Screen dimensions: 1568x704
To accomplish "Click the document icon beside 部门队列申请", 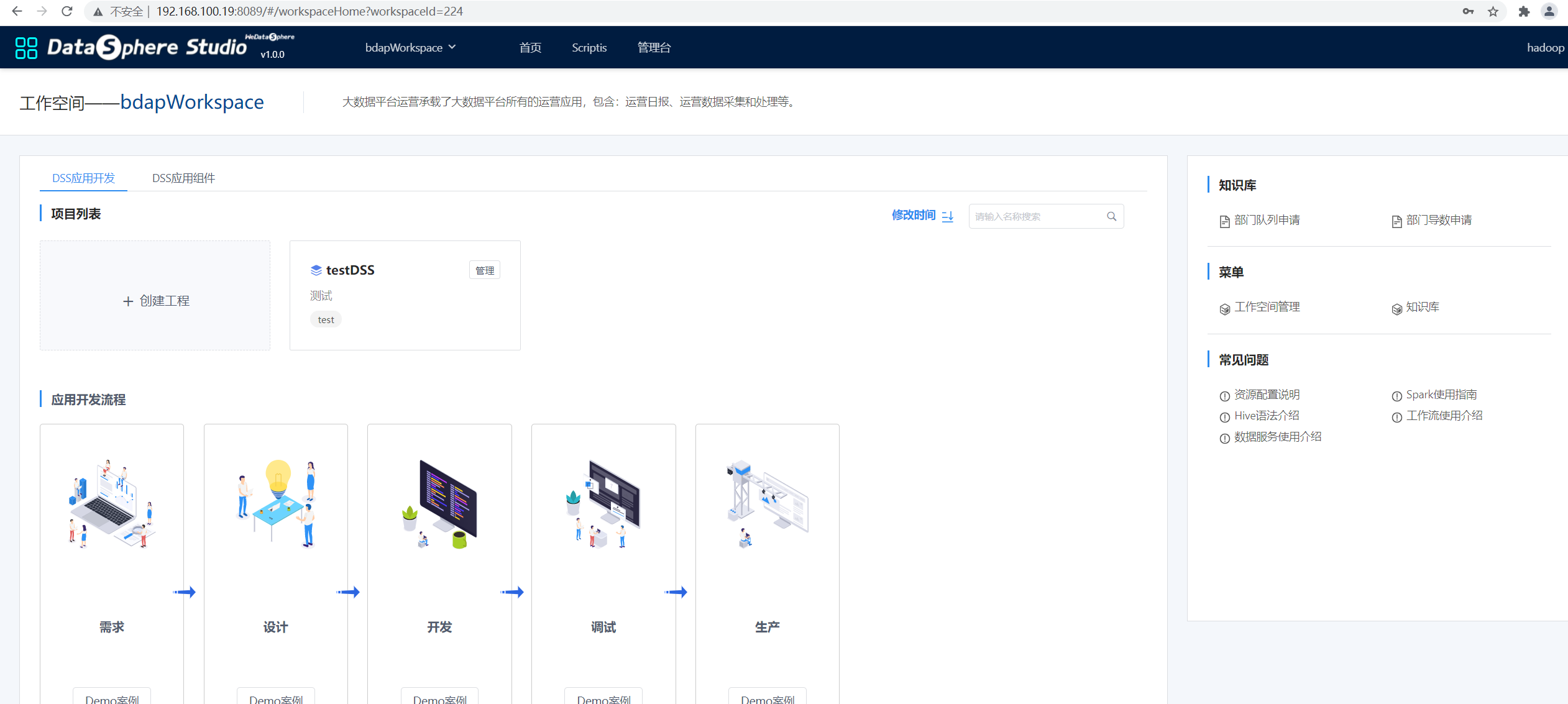I will coord(1224,221).
